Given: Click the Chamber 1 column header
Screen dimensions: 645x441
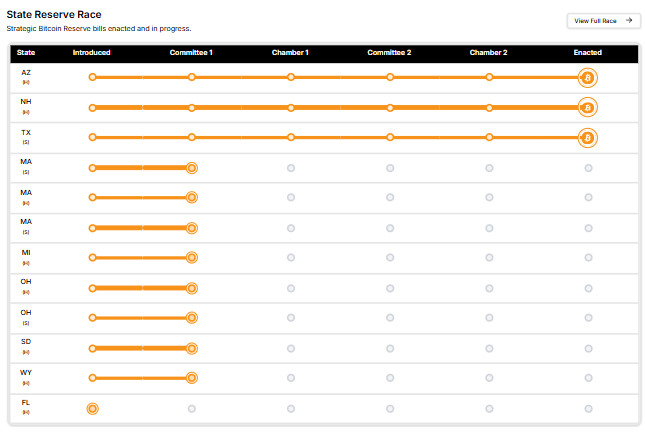Looking at the screenshot, I should click(x=290, y=52).
